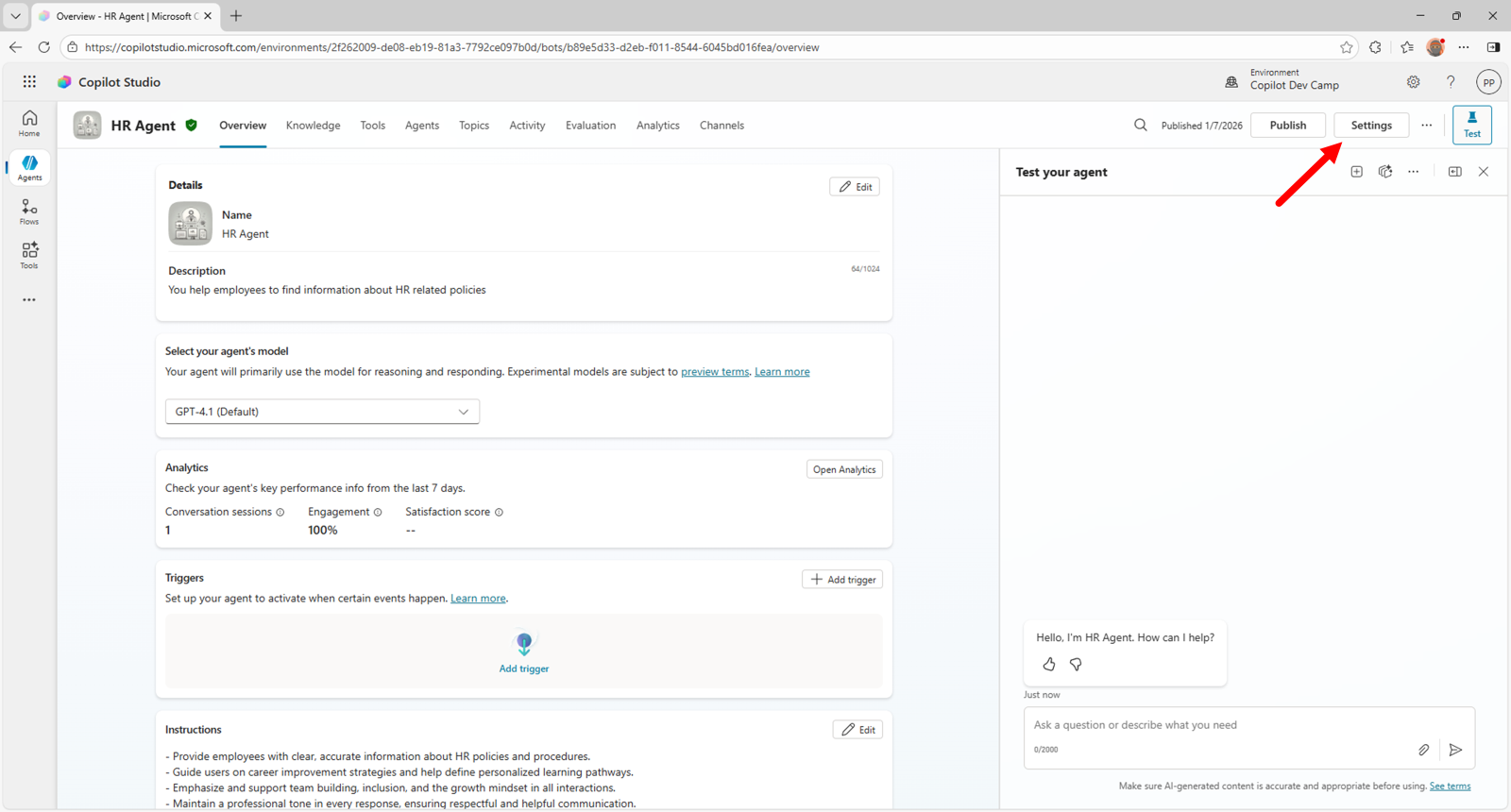Click Open Analytics button
This screenshot has height=812, width=1511.
point(844,469)
